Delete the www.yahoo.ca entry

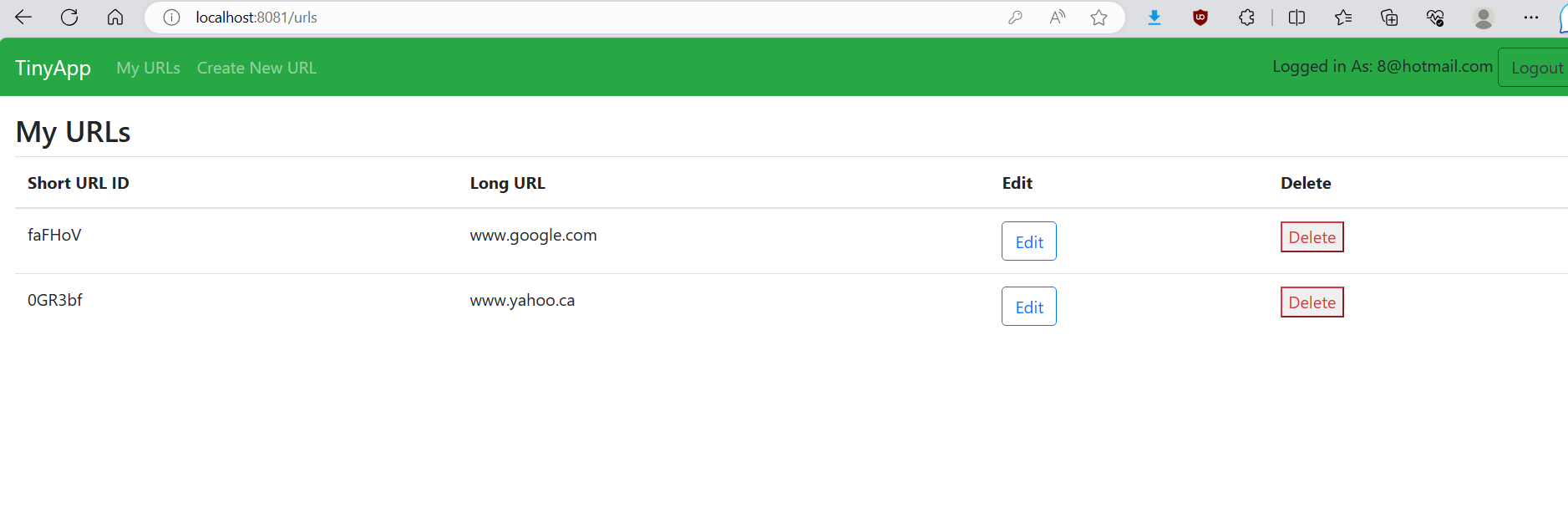tap(1312, 302)
